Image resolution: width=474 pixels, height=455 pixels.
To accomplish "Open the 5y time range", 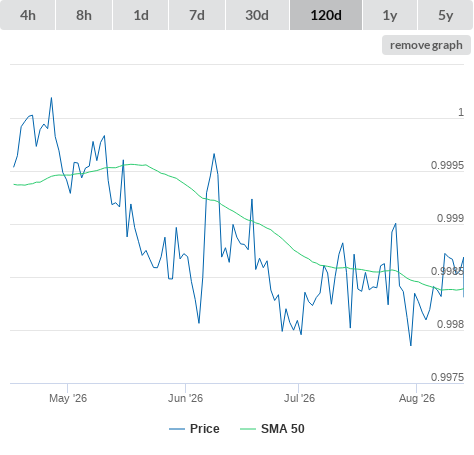I will (446, 15).
